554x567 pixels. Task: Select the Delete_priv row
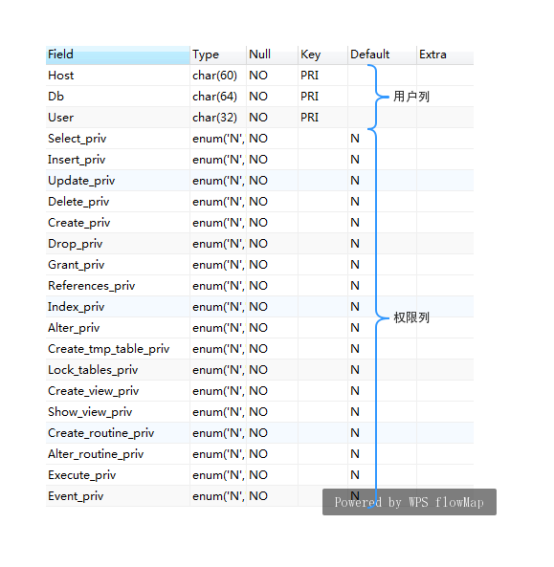[x=260, y=201]
